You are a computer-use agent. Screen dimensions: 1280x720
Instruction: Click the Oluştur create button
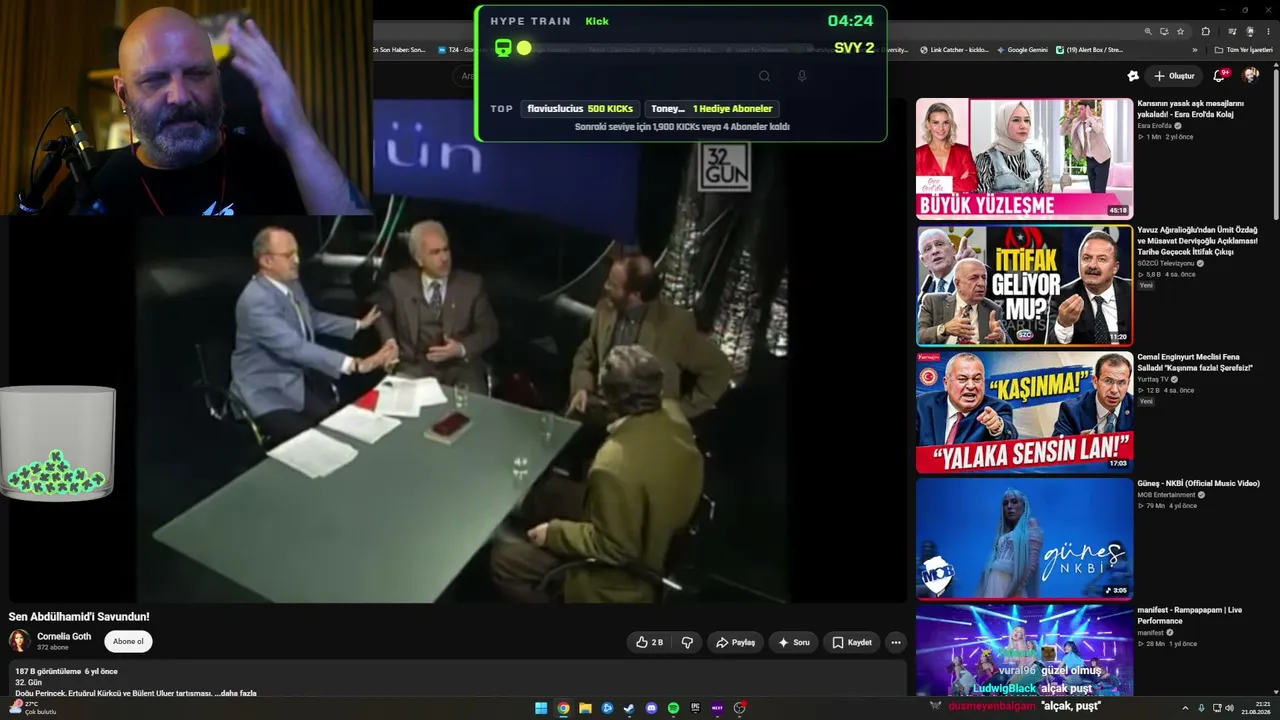point(1174,76)
